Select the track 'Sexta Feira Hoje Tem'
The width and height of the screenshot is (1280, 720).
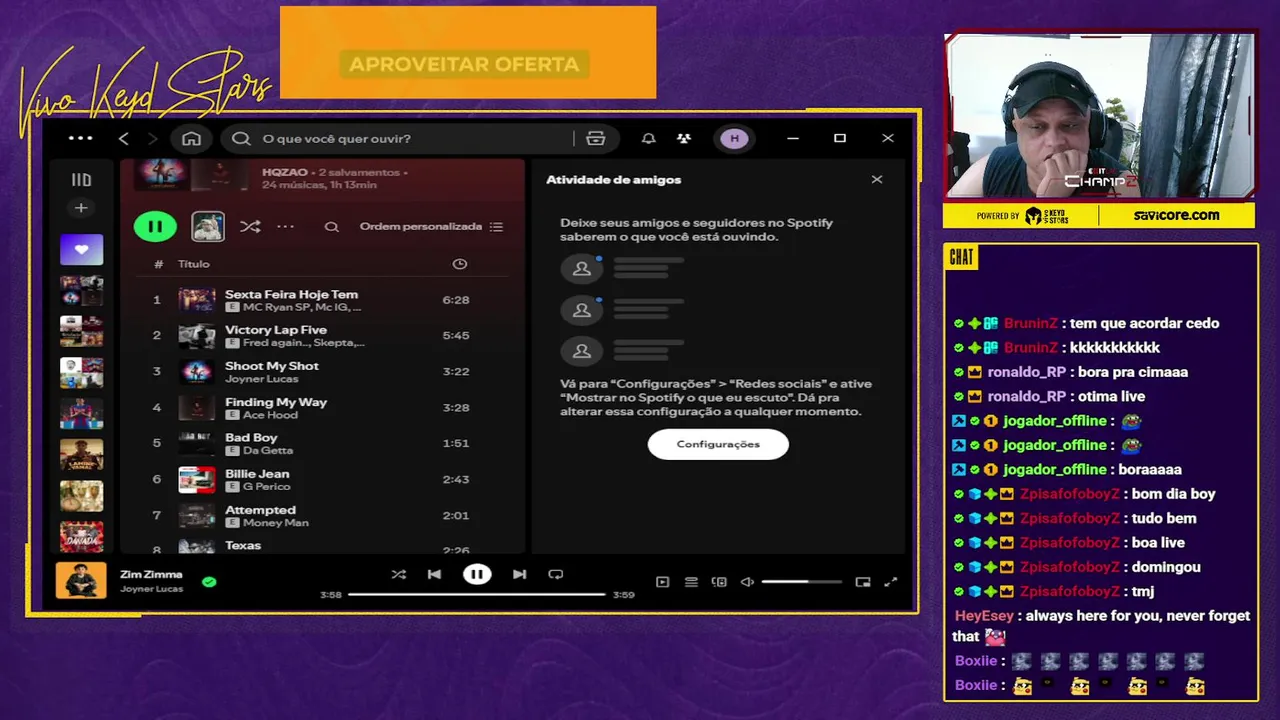(x=291, y=294)
